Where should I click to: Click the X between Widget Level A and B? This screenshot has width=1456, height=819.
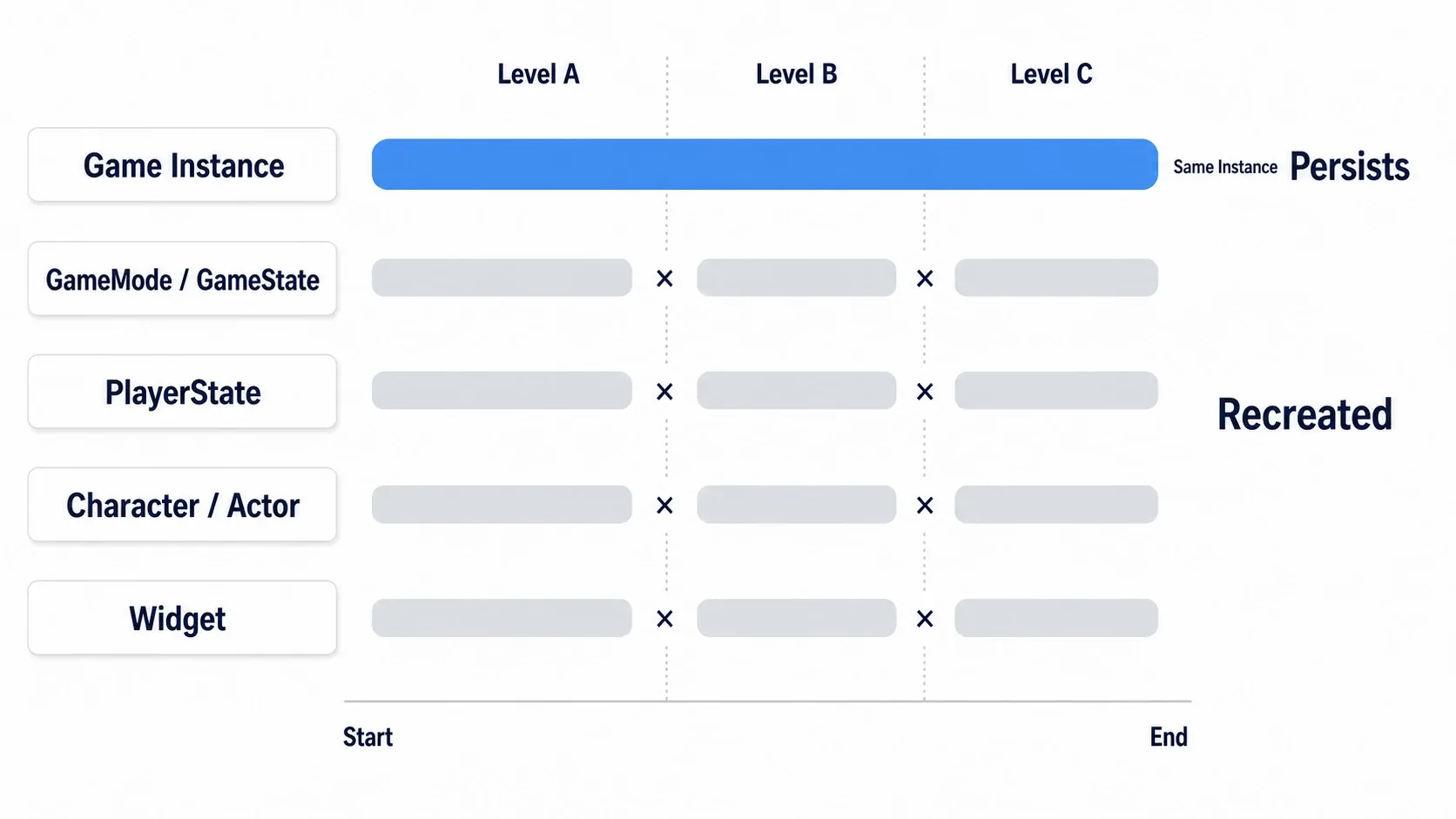pos(664,619)
